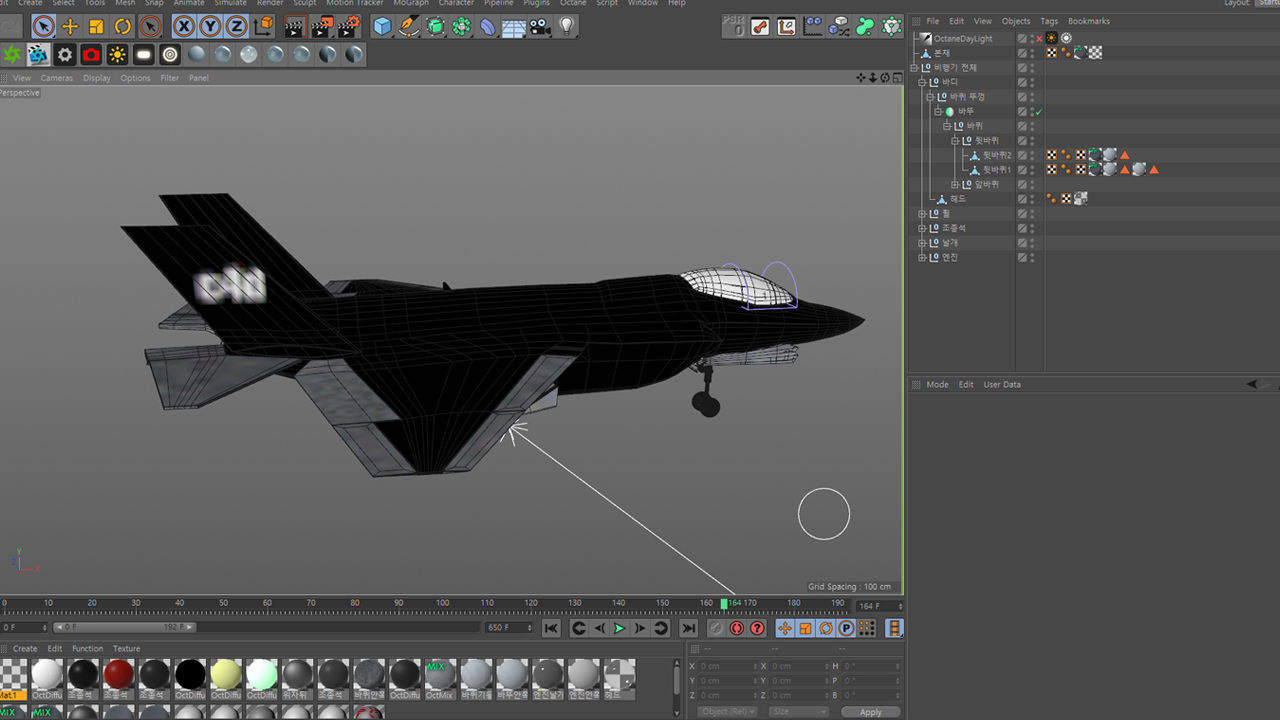1280x720 pixels.
Task: Toggle the X axis lock
Action: click(184, 26)
